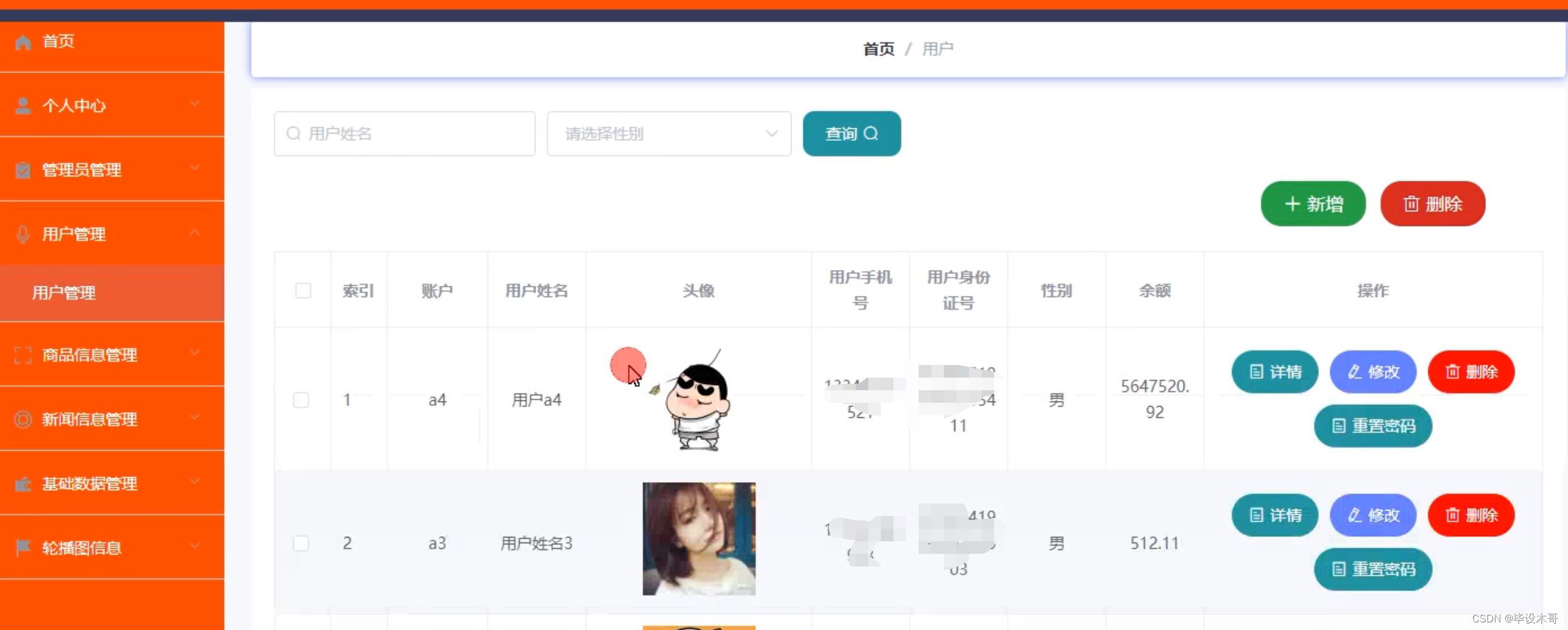Click the flag icon for 轮播图信息
Image resolution: width=1568 pixels, height=630 pixels.
[23, 548]
